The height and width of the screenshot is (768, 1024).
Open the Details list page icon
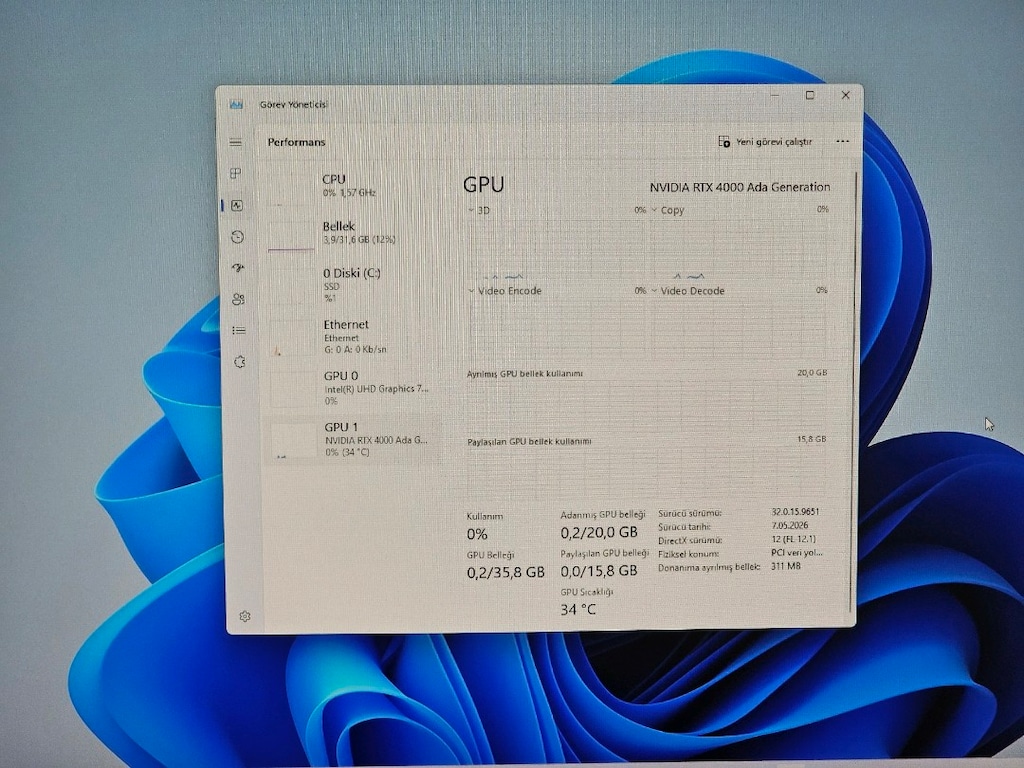tap(239, 330)
